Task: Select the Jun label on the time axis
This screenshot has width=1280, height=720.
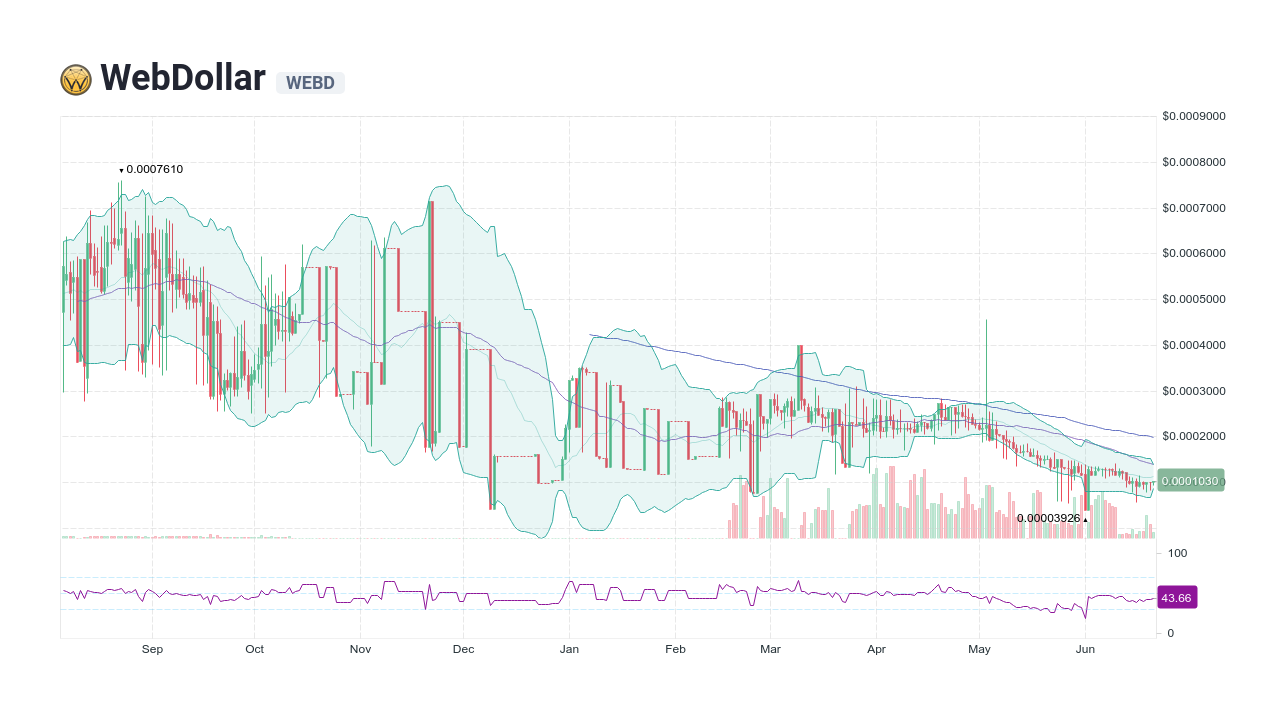Action: point(1085,648)
